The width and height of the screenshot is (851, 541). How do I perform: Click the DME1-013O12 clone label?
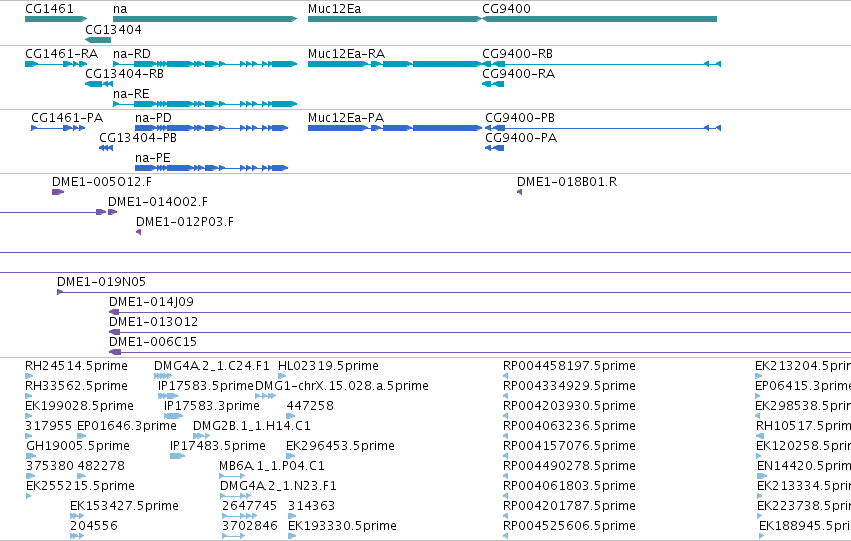pyautogui.click(x=154, y=322)
